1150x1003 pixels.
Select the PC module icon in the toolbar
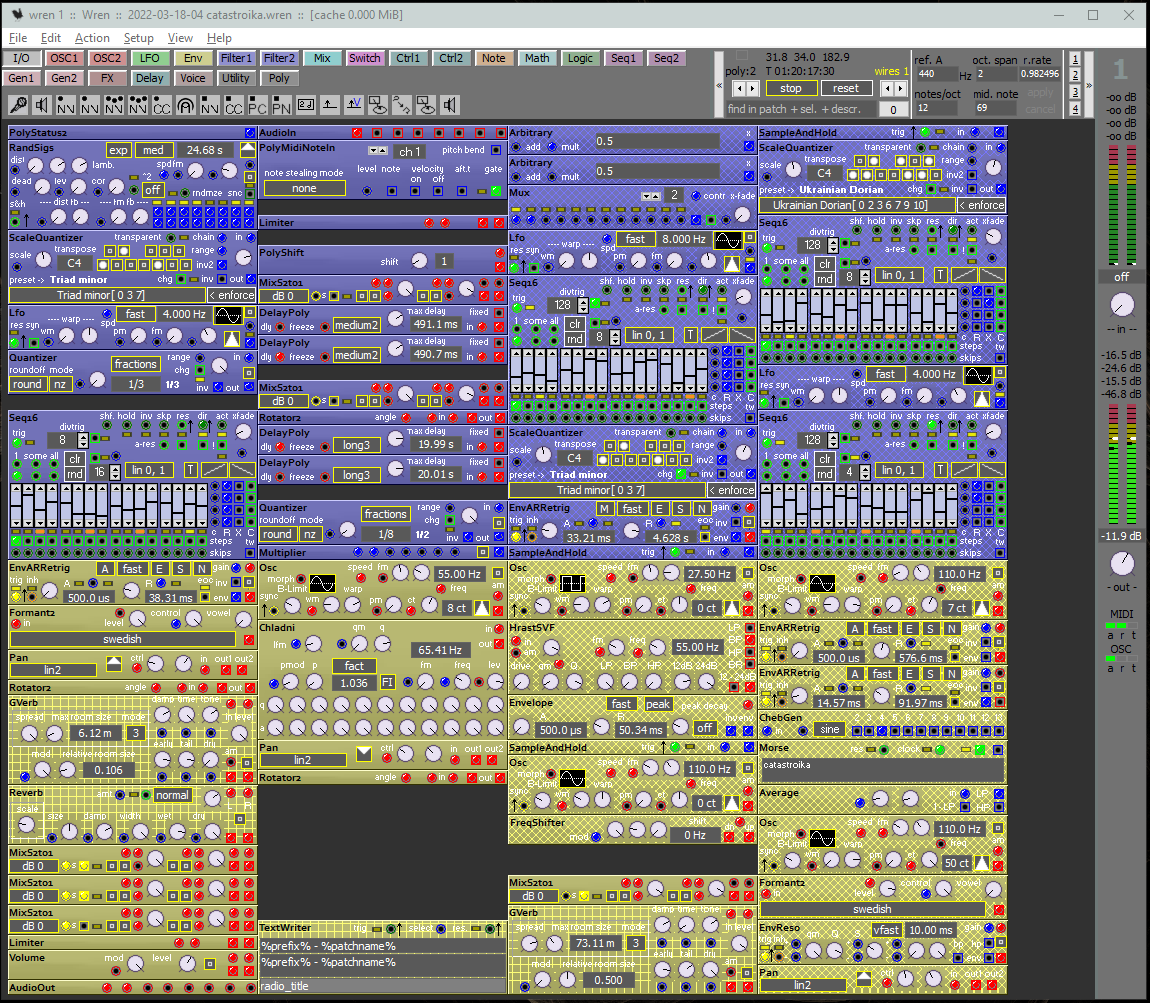coord(257,105)
